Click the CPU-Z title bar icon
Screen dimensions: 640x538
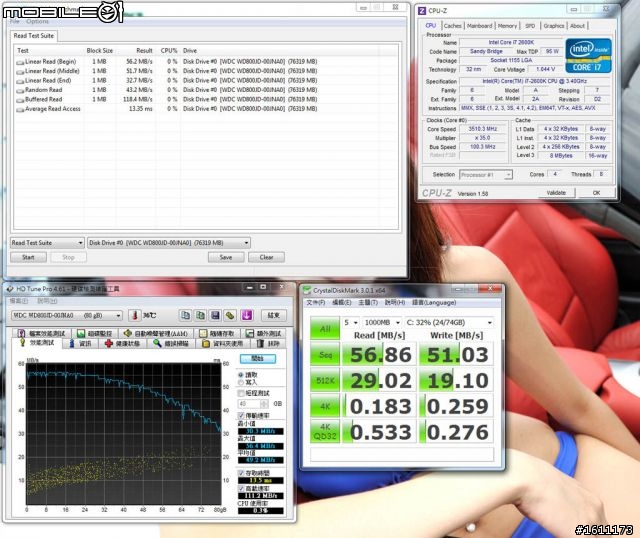tap(422, 11)
